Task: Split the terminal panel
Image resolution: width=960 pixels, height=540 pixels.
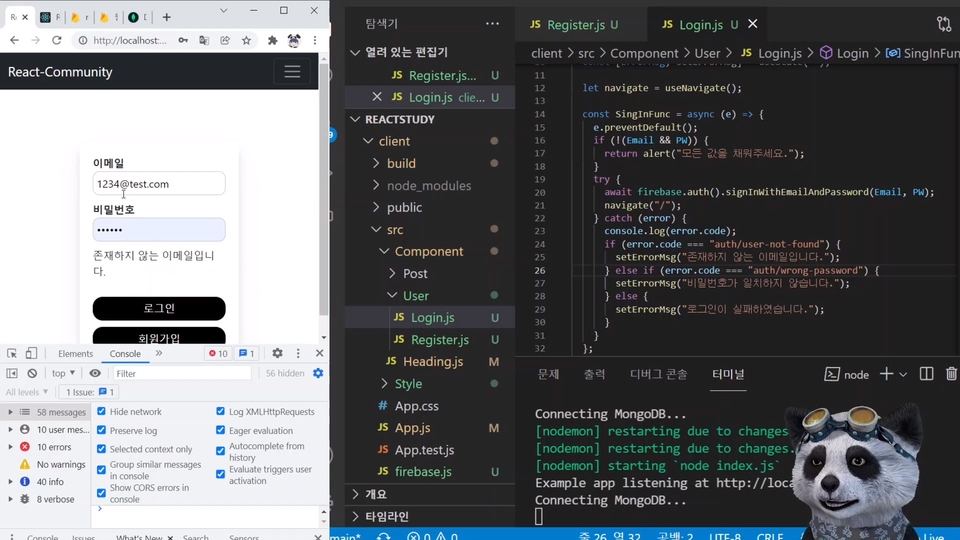Action: (x=926, y=373)
